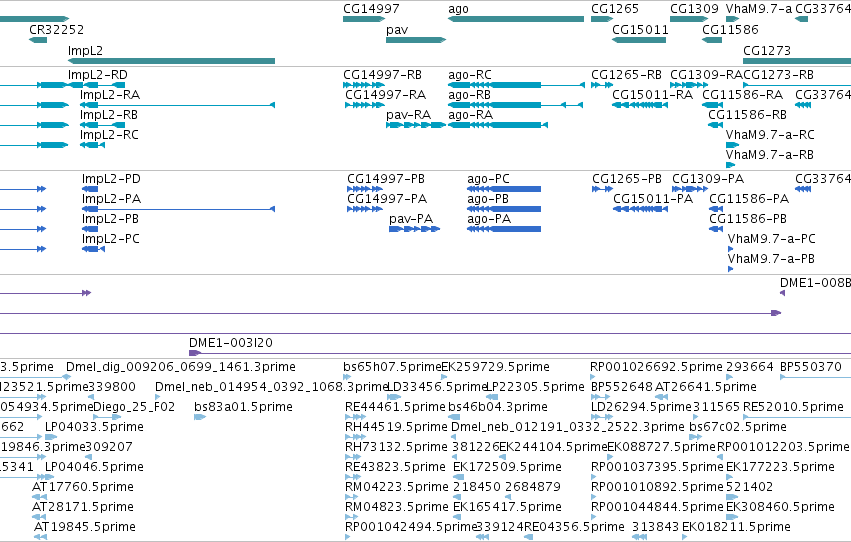This screenshot has width=851, height=542.
Task: Select the CR32252 gene label
Action: tap(56, 29)
